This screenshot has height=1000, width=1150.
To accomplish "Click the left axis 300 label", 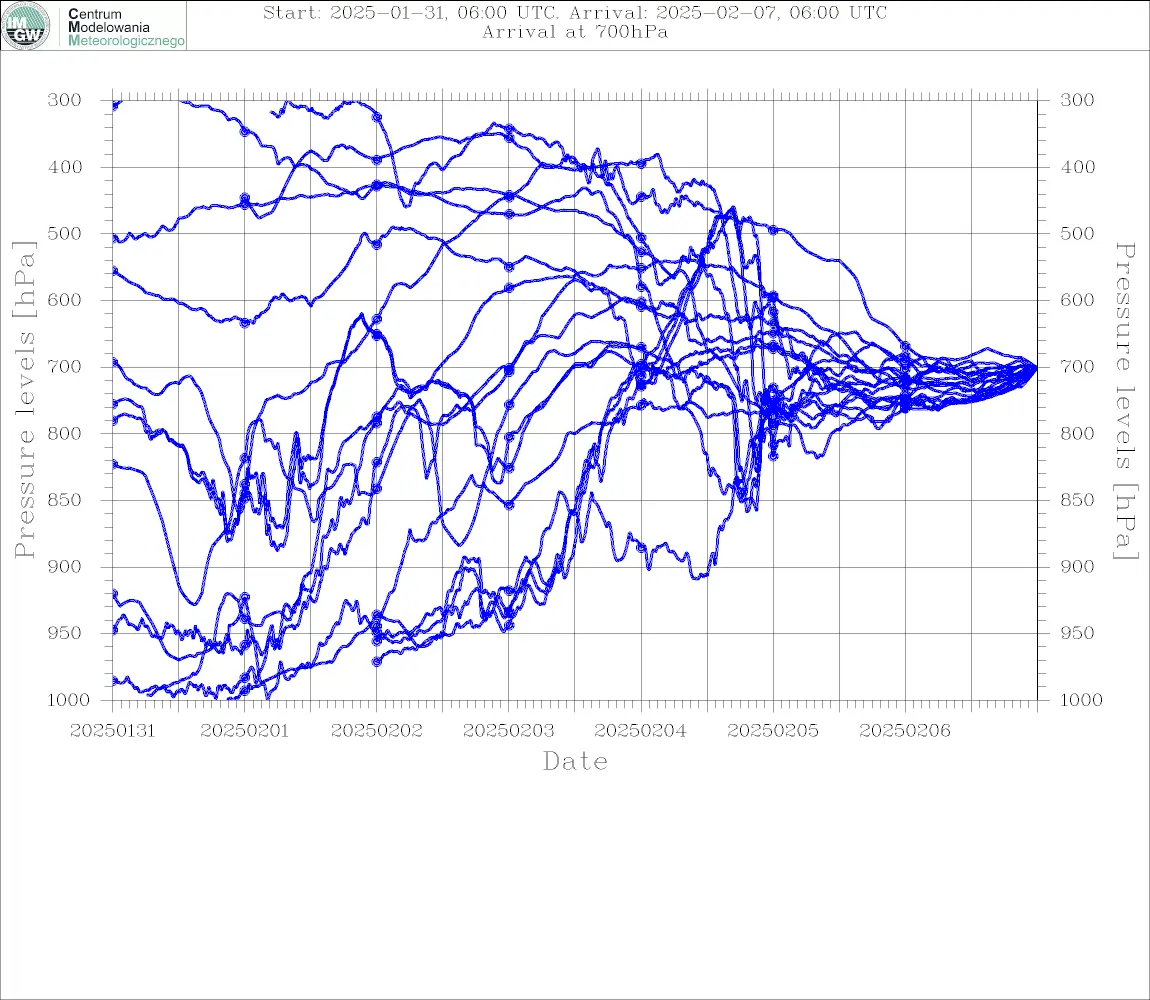I will [x=65, y=100].
